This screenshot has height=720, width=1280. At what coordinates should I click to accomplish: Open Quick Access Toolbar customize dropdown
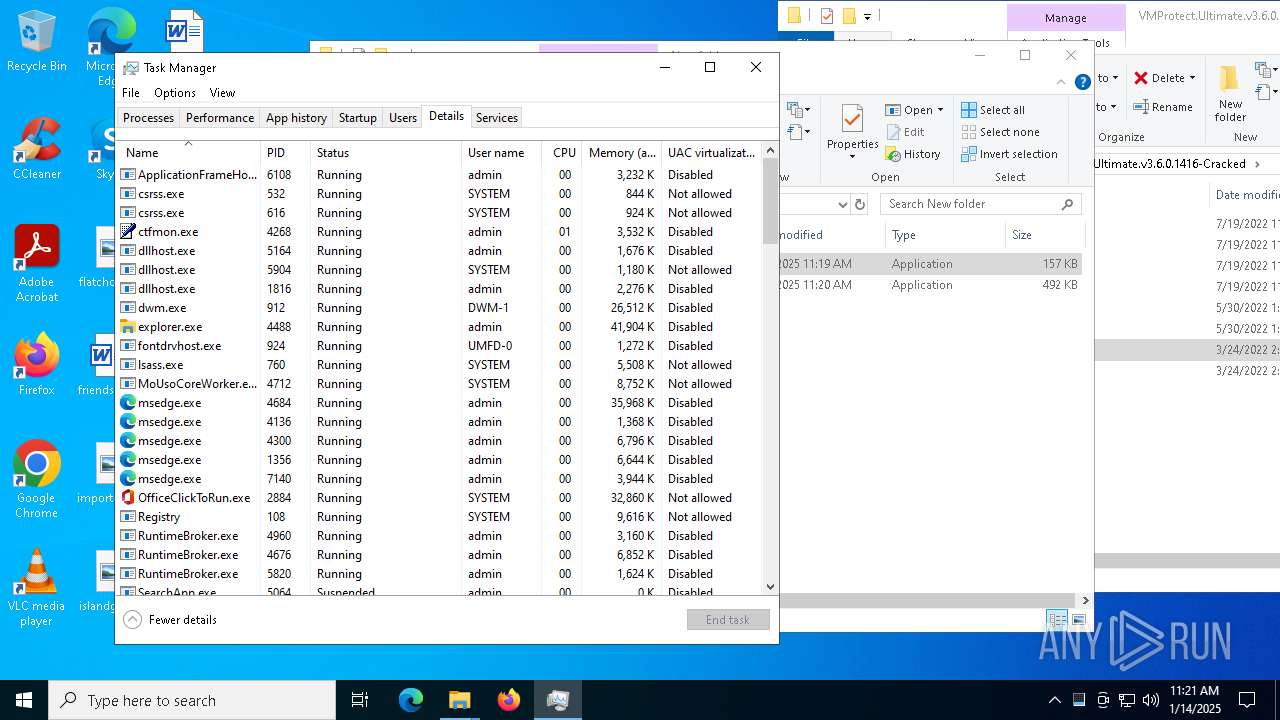pos(868,16)
